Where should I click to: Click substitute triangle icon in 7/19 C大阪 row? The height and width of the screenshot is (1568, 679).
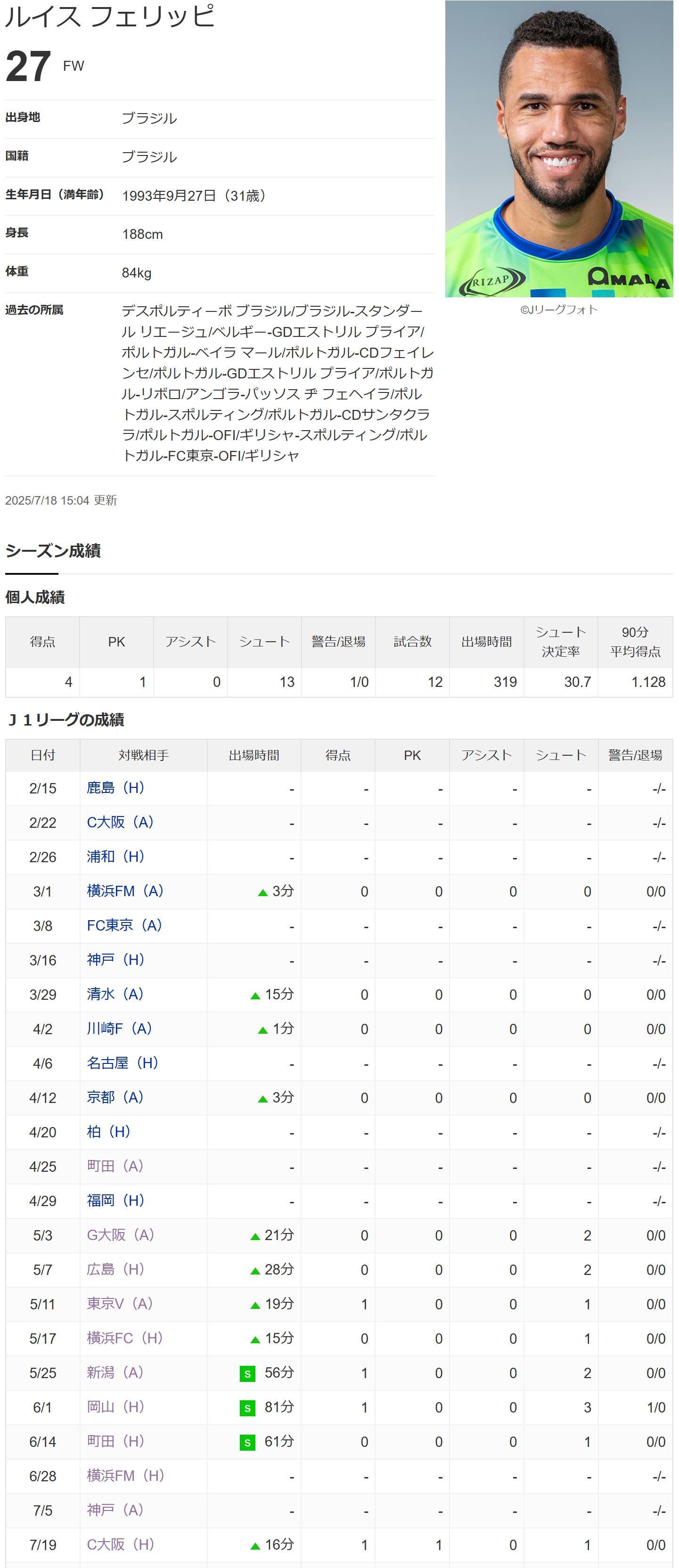tap(255, 1546)
